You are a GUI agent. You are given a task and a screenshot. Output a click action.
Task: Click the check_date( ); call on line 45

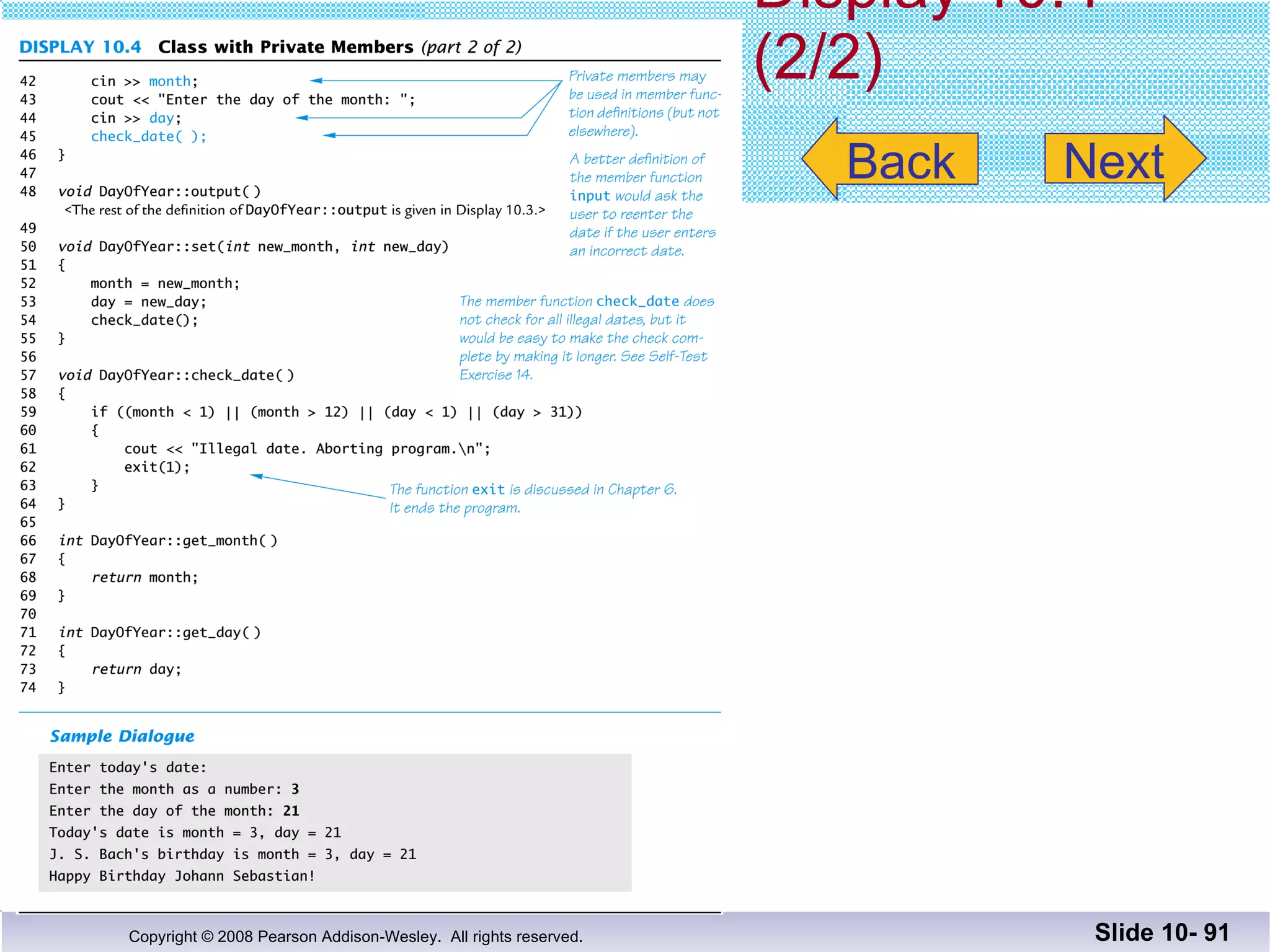tap(148, 136)
